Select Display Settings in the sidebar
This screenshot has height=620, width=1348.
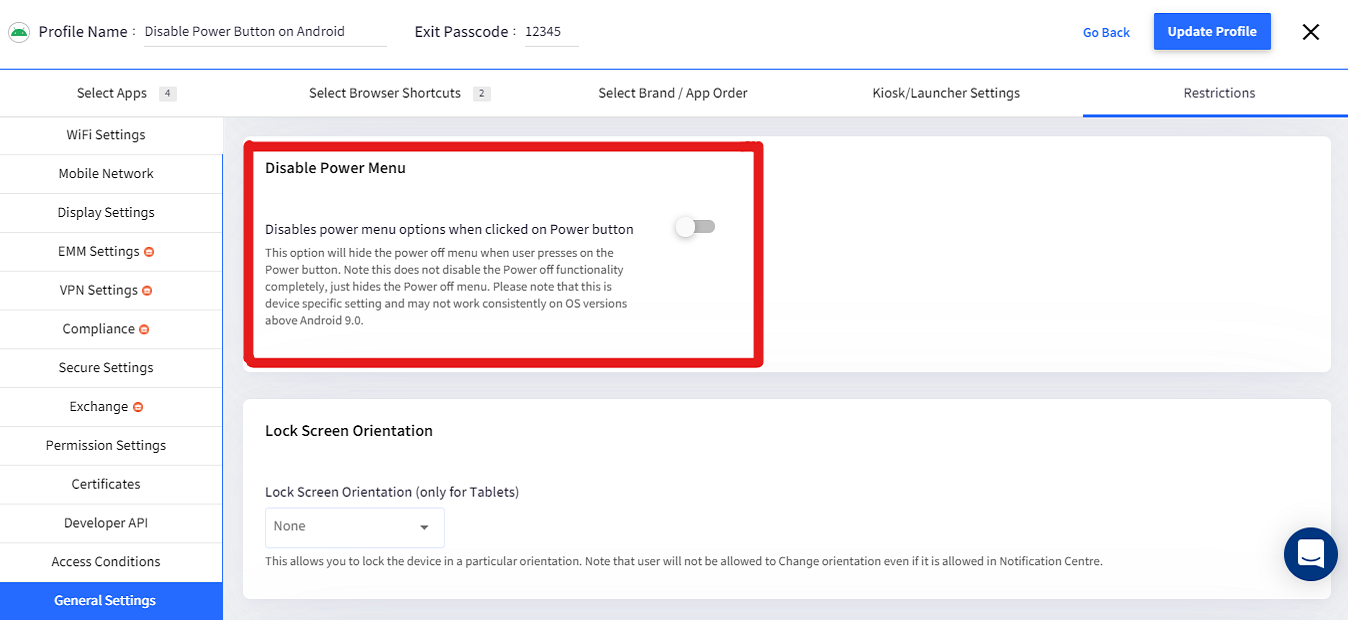coord(111,213)
